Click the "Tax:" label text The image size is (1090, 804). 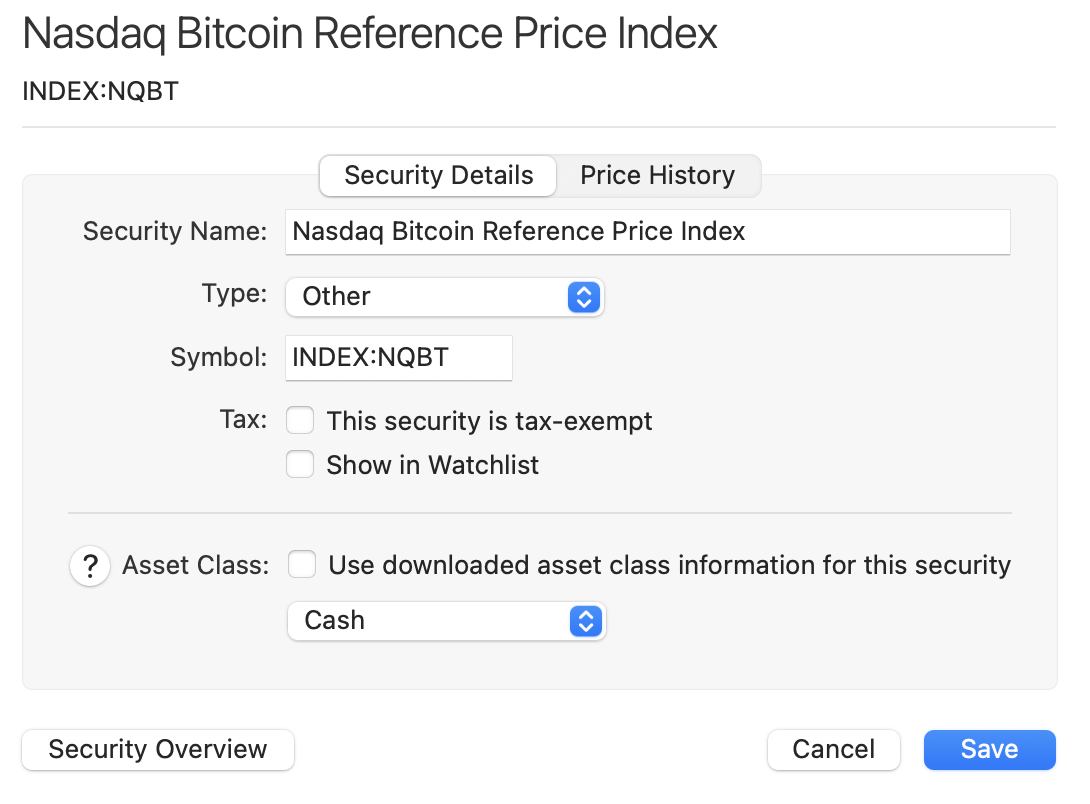[x=242, y=420]
